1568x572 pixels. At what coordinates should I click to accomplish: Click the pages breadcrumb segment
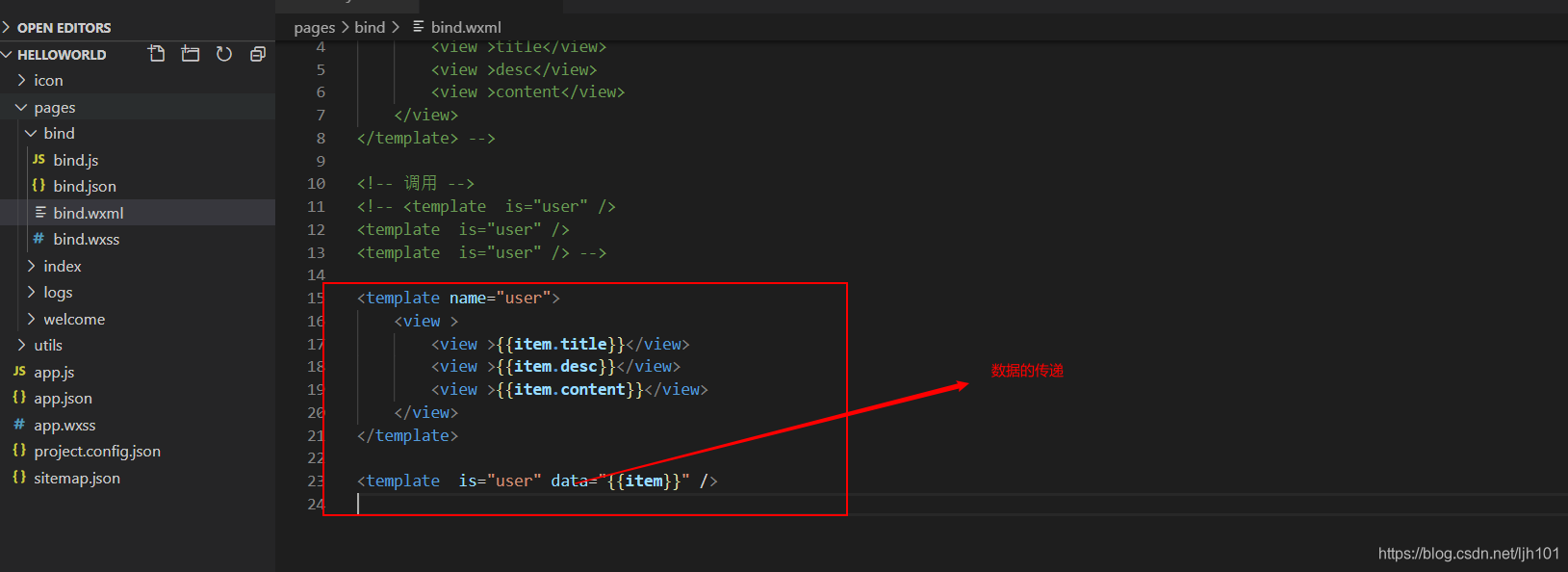(x=314, y=28)
